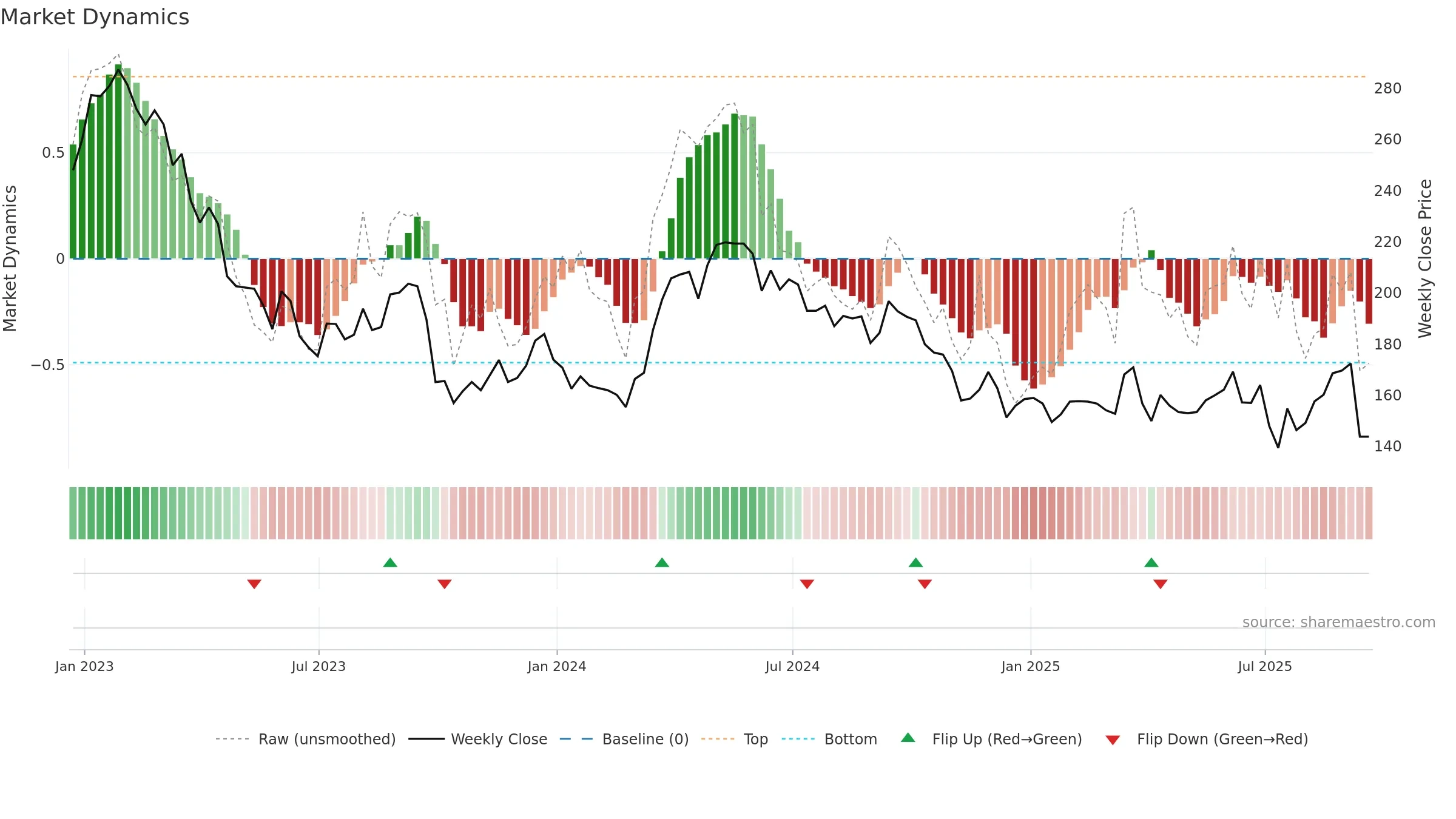1456x819 pixels.
Task: Click the Jul 2024 x-axis label
Action: coord(792,666)
